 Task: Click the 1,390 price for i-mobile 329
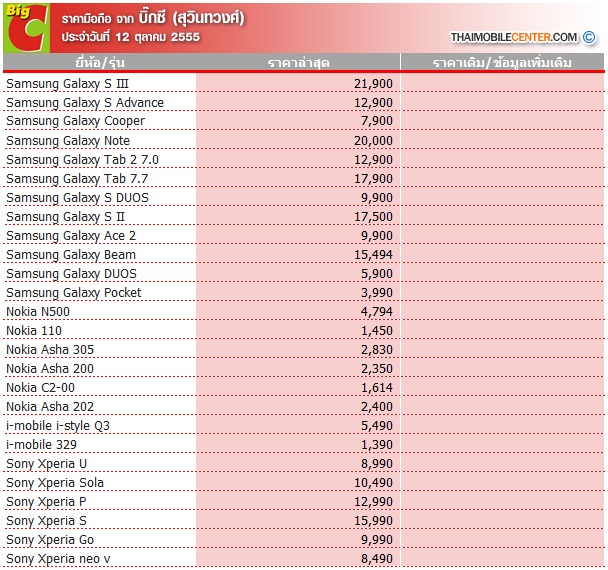tap(377, 445)
